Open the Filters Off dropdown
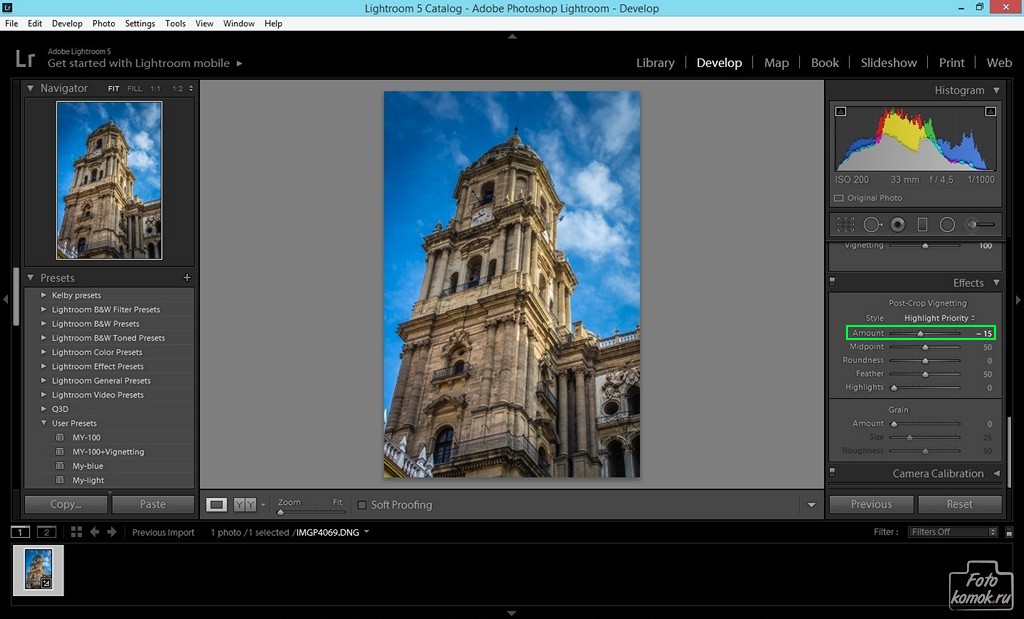 click(953, 532)
